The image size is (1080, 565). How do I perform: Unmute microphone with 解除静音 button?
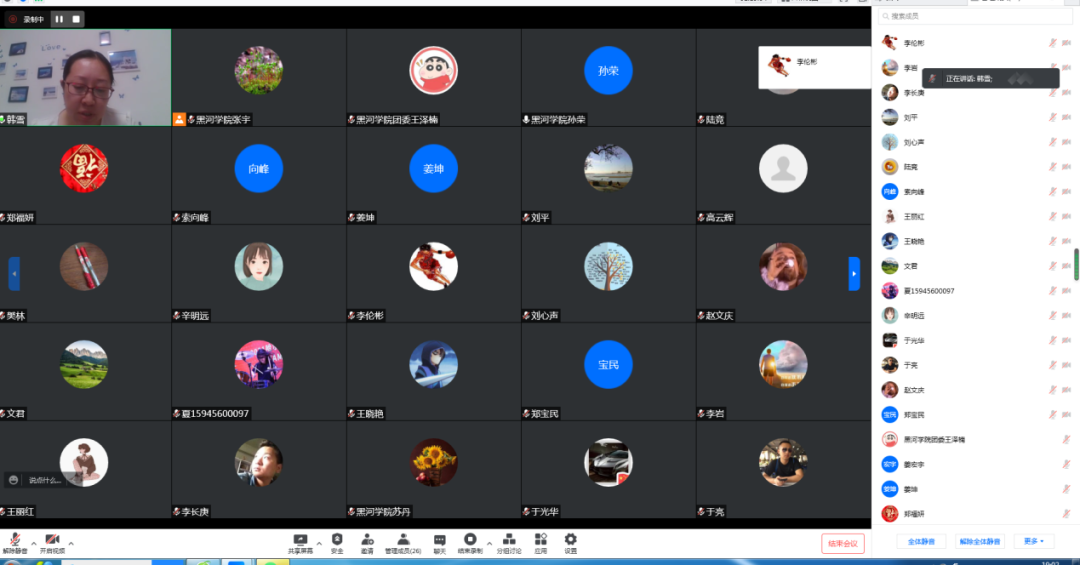(16, 542)
